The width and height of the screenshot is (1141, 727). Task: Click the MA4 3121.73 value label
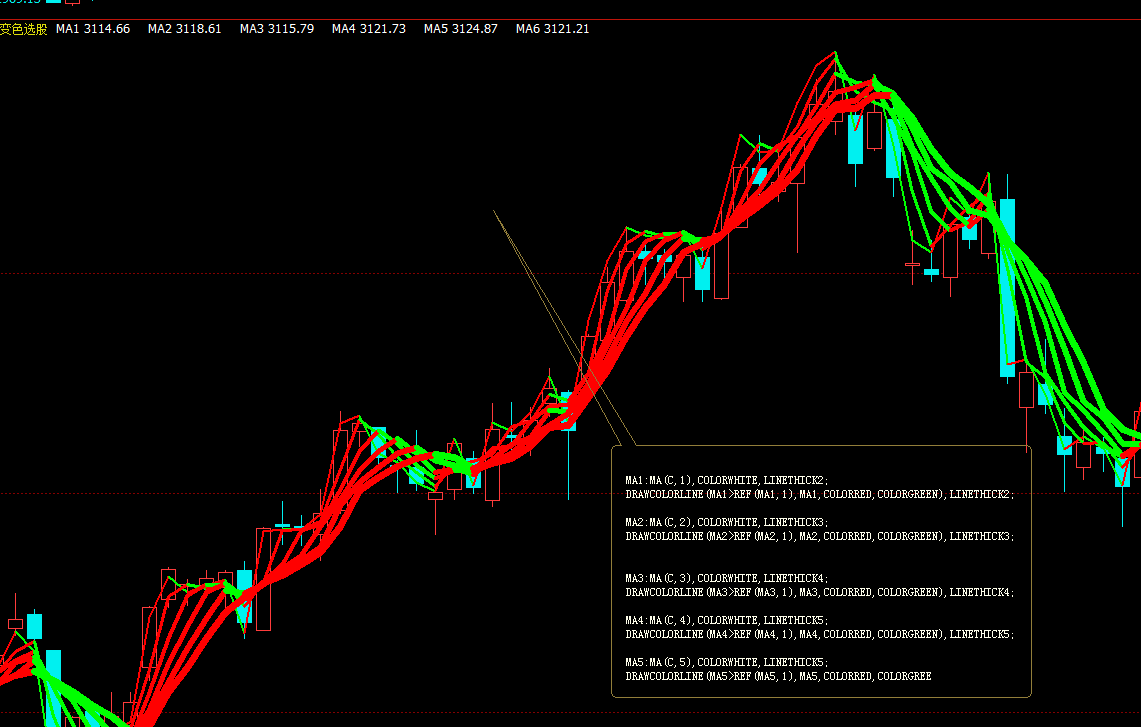tap(369, 29)
